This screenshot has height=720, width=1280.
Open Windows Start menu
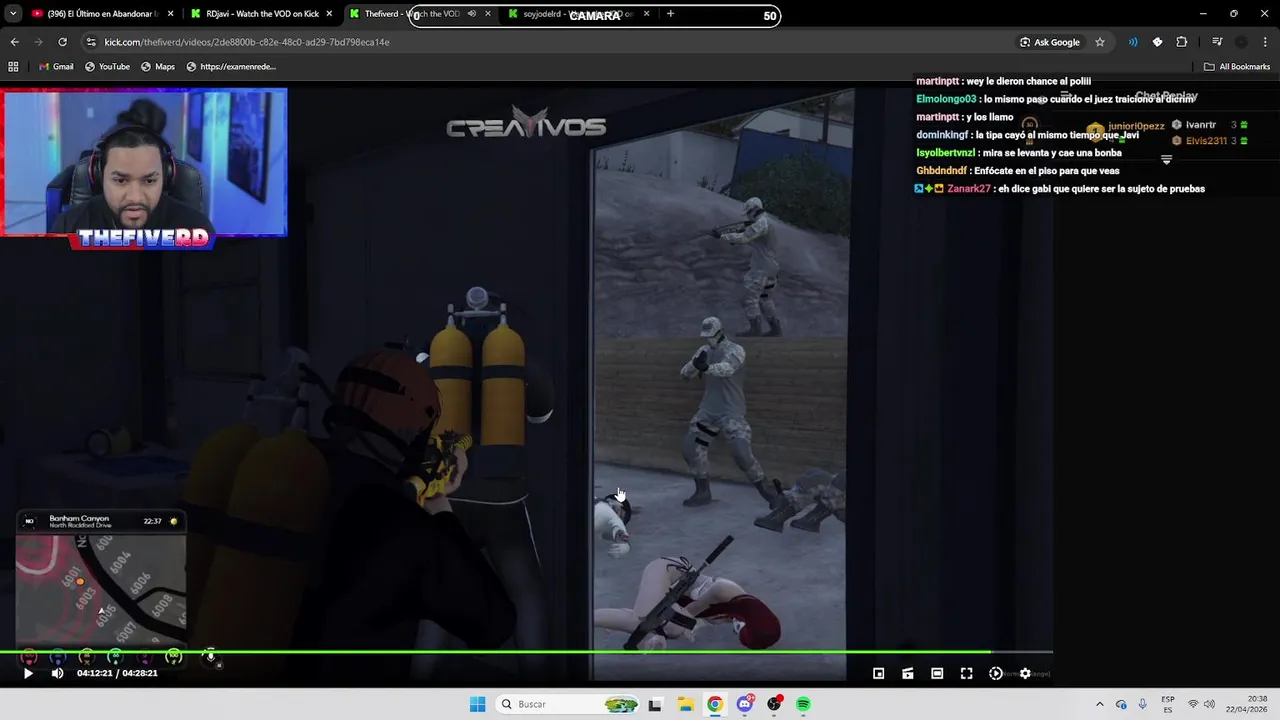click(477, 704)
